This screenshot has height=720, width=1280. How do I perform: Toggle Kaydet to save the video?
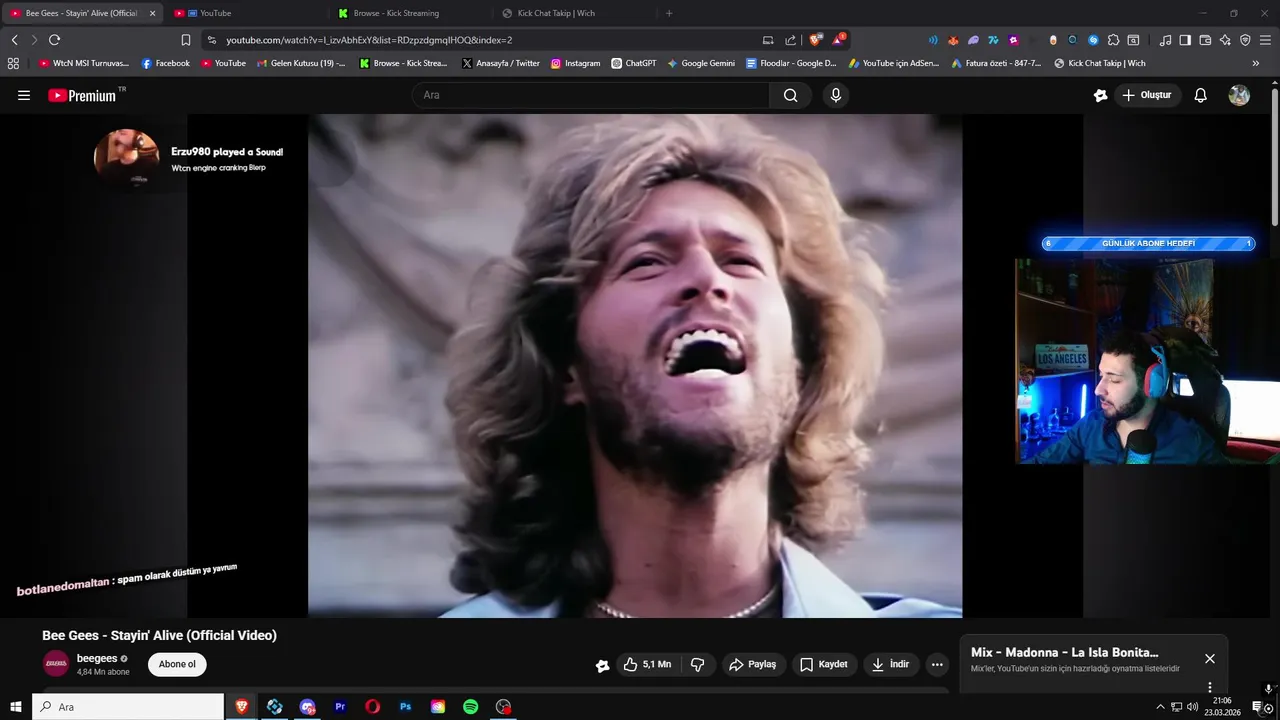(823, 664)
